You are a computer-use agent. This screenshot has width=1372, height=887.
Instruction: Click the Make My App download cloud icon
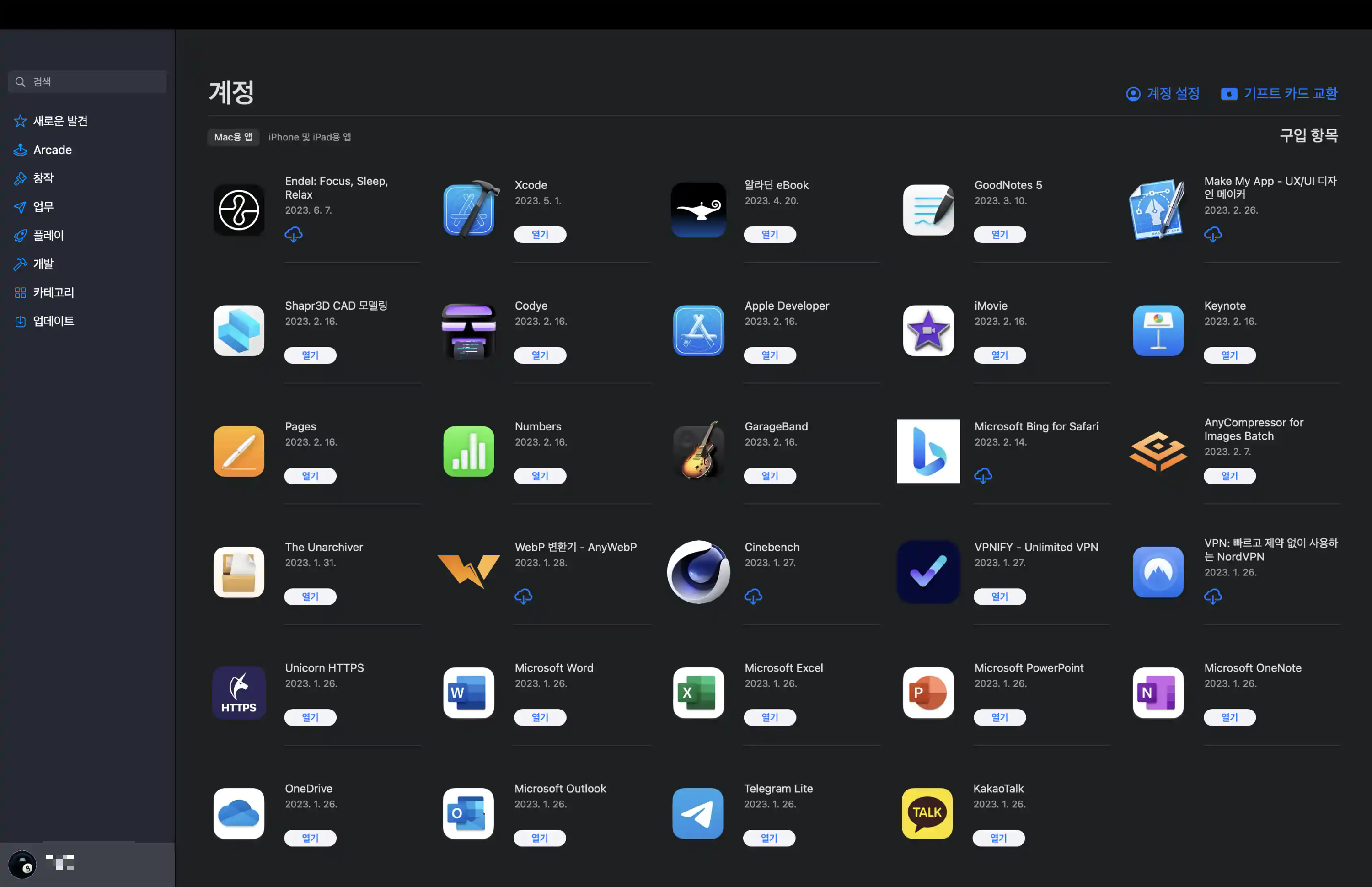coord(1212,234)
